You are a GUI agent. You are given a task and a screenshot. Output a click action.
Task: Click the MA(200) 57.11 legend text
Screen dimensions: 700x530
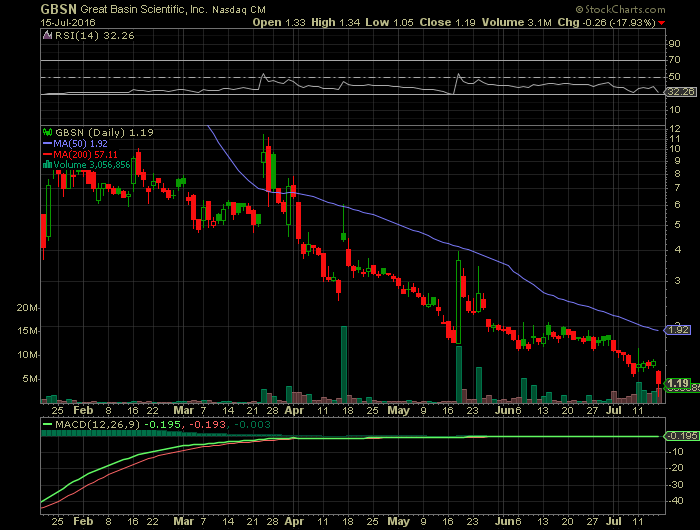click(85, 154)
